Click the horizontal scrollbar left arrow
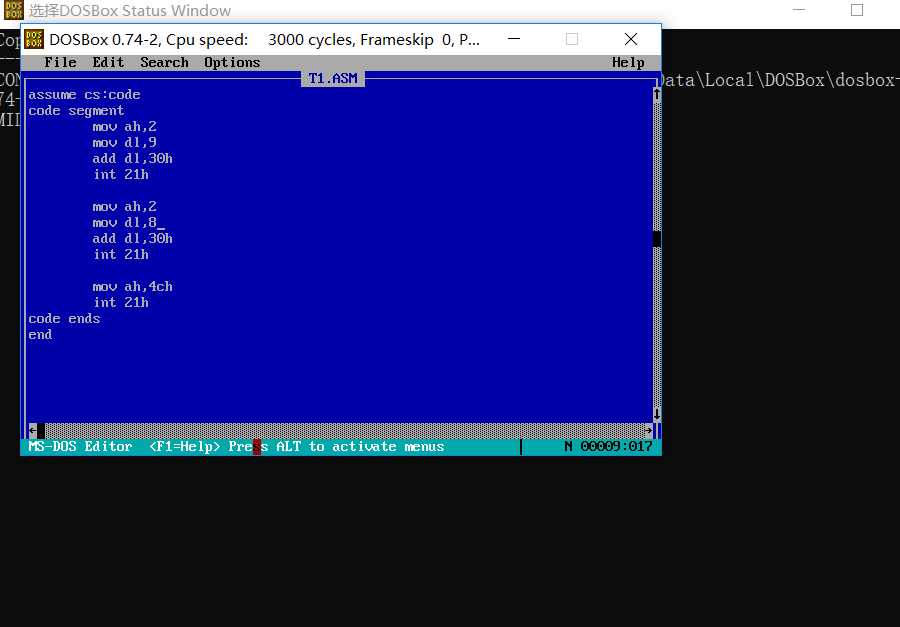This screenshot has height=627, width=900. tap(32, 430)
